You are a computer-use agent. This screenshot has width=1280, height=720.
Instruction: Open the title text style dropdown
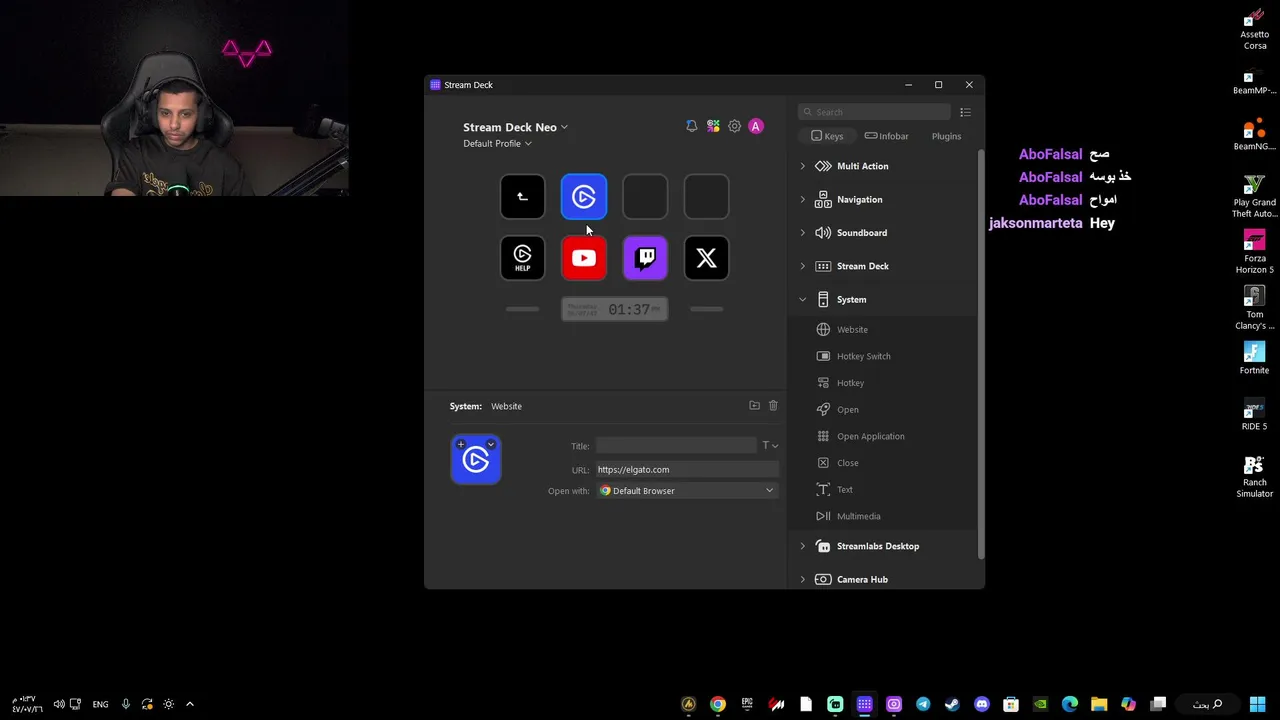770,446
